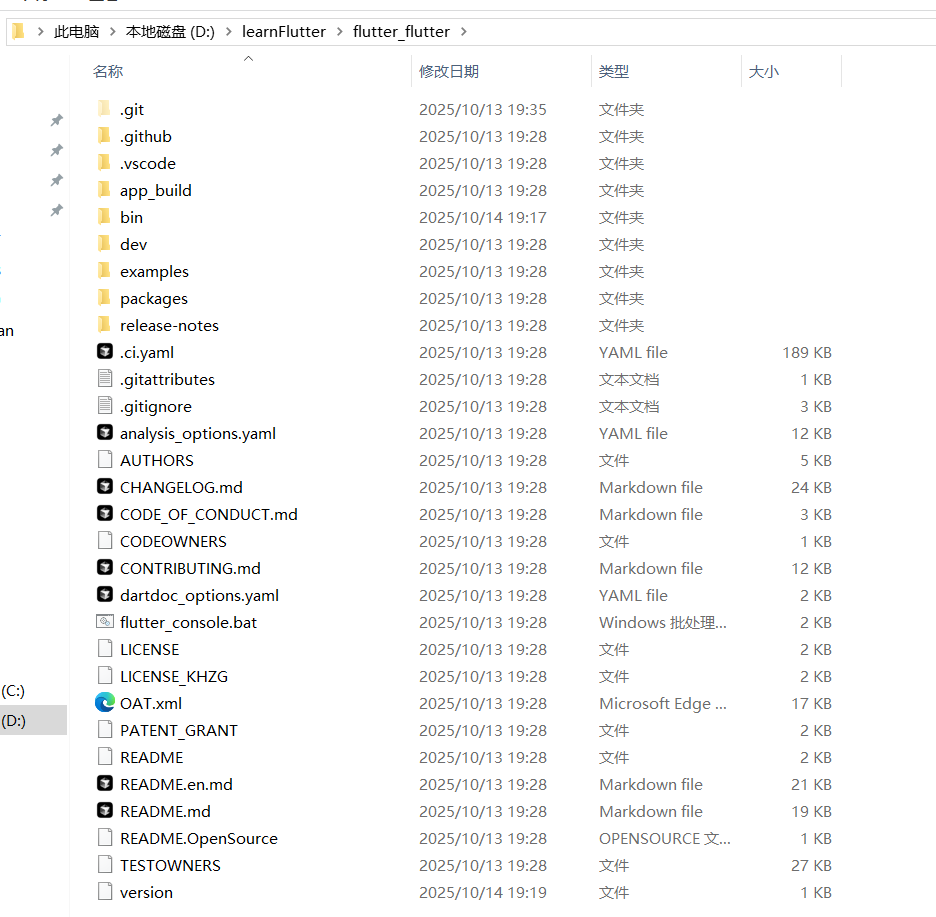Image resolution: width=936 pixels, height=917 pixels.
Task: Go to learnFlutter breadcrumb
Action: pos(284,32)
